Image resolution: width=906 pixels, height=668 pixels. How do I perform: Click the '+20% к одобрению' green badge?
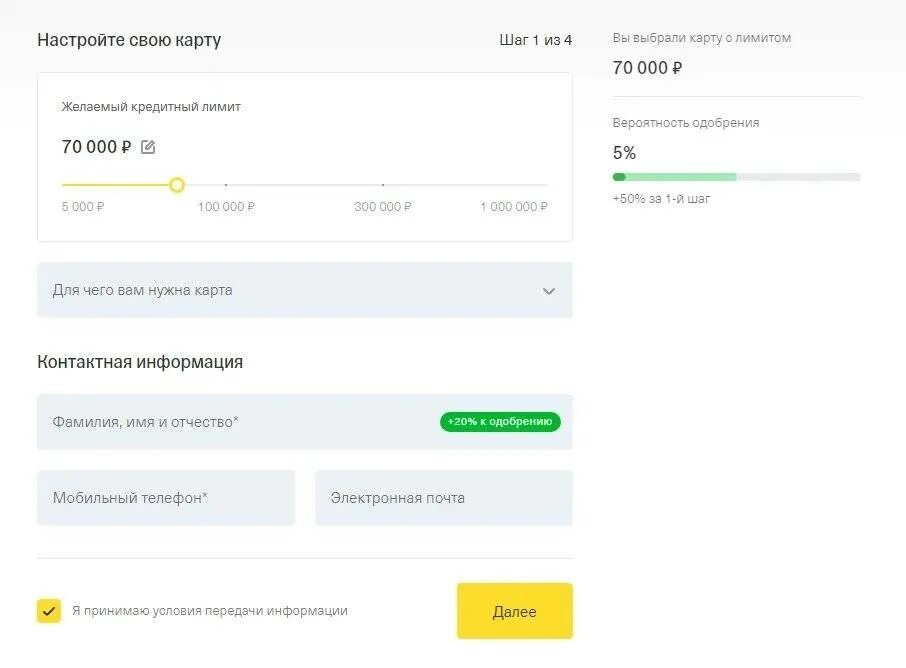point(500,422)
